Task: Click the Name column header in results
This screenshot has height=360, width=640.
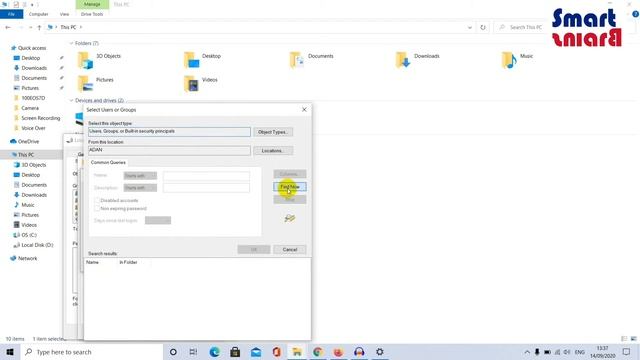Action: click(x=93, y=262)
